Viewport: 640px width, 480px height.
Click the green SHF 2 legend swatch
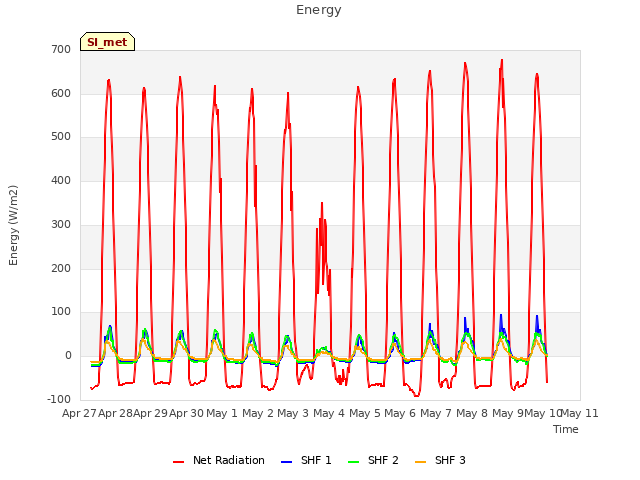353,462
